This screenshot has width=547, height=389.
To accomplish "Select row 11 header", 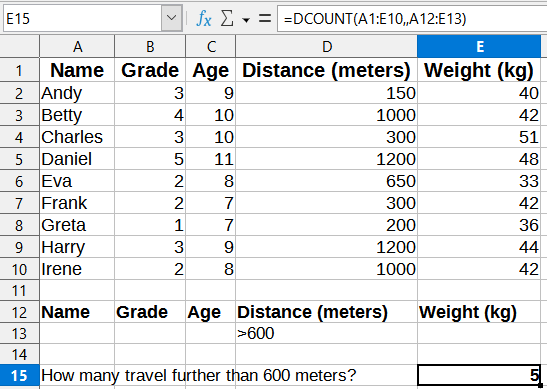I will (x=20, y=291).
